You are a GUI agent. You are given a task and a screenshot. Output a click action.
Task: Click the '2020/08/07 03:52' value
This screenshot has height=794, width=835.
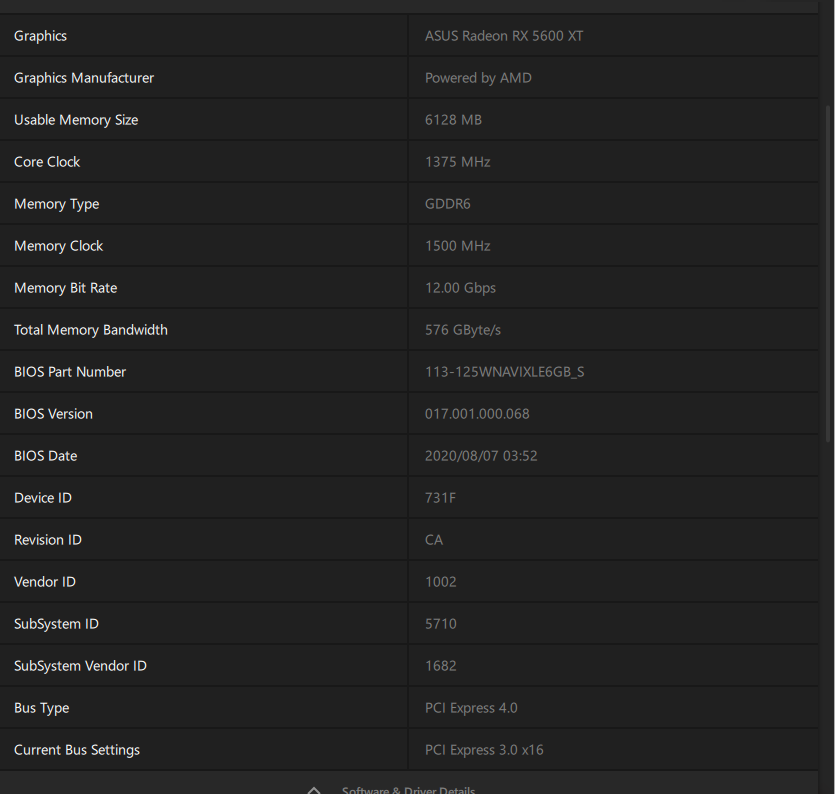tap(481, 456)
